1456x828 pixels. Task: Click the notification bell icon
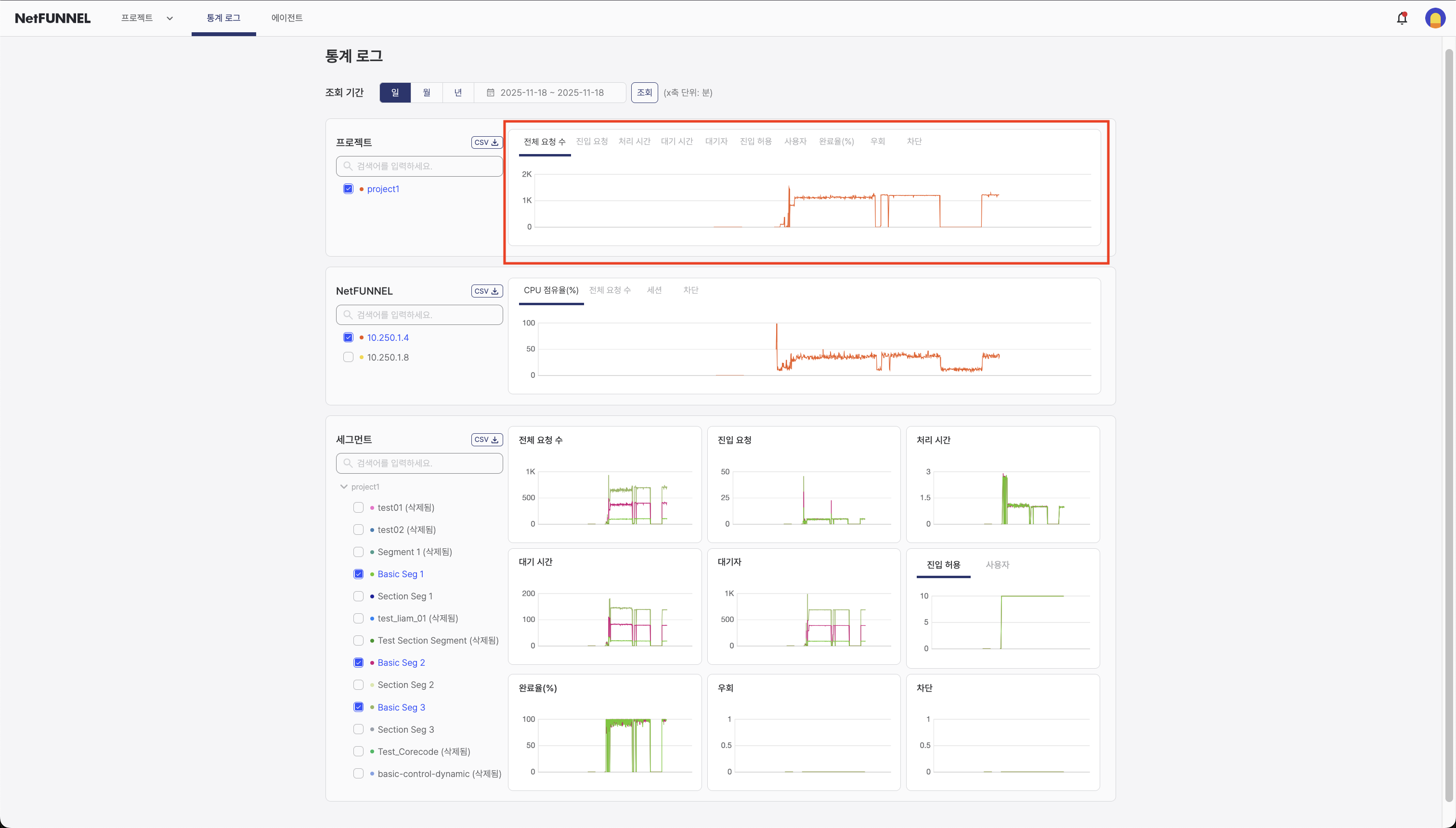click(1402, 18)
